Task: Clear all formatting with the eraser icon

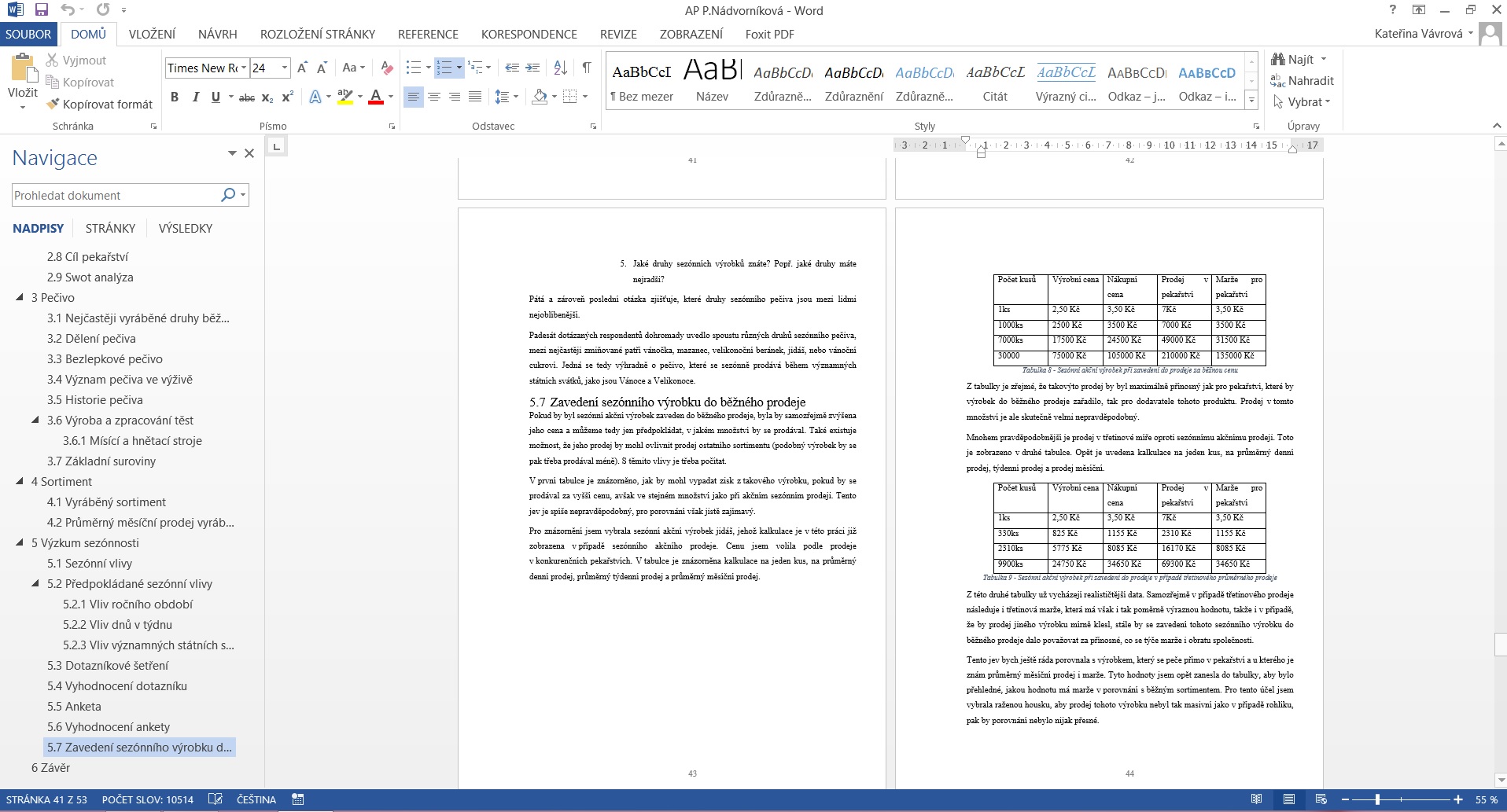Action: point(386,68)
